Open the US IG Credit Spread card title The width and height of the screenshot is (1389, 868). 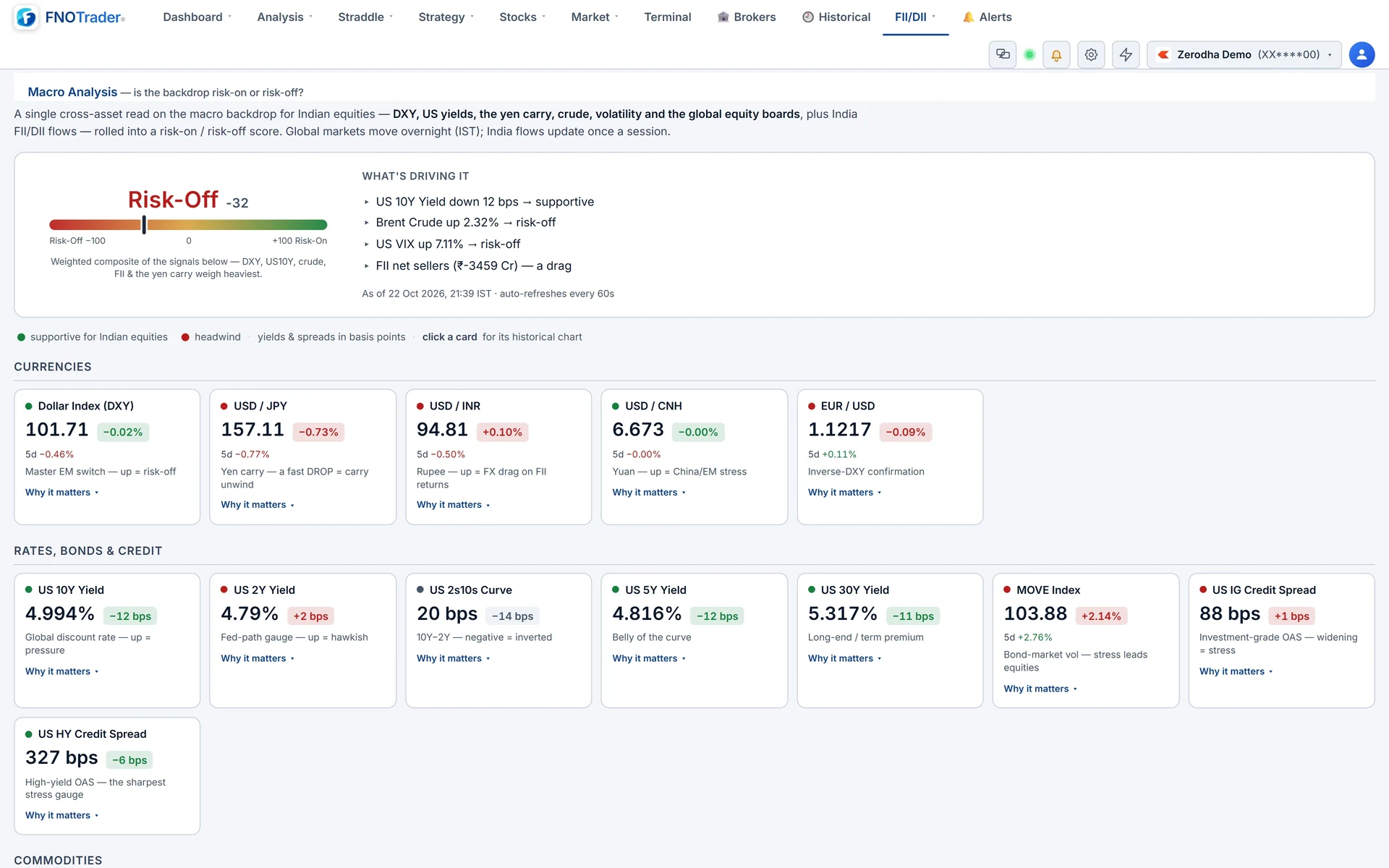tap(1264, 590)
